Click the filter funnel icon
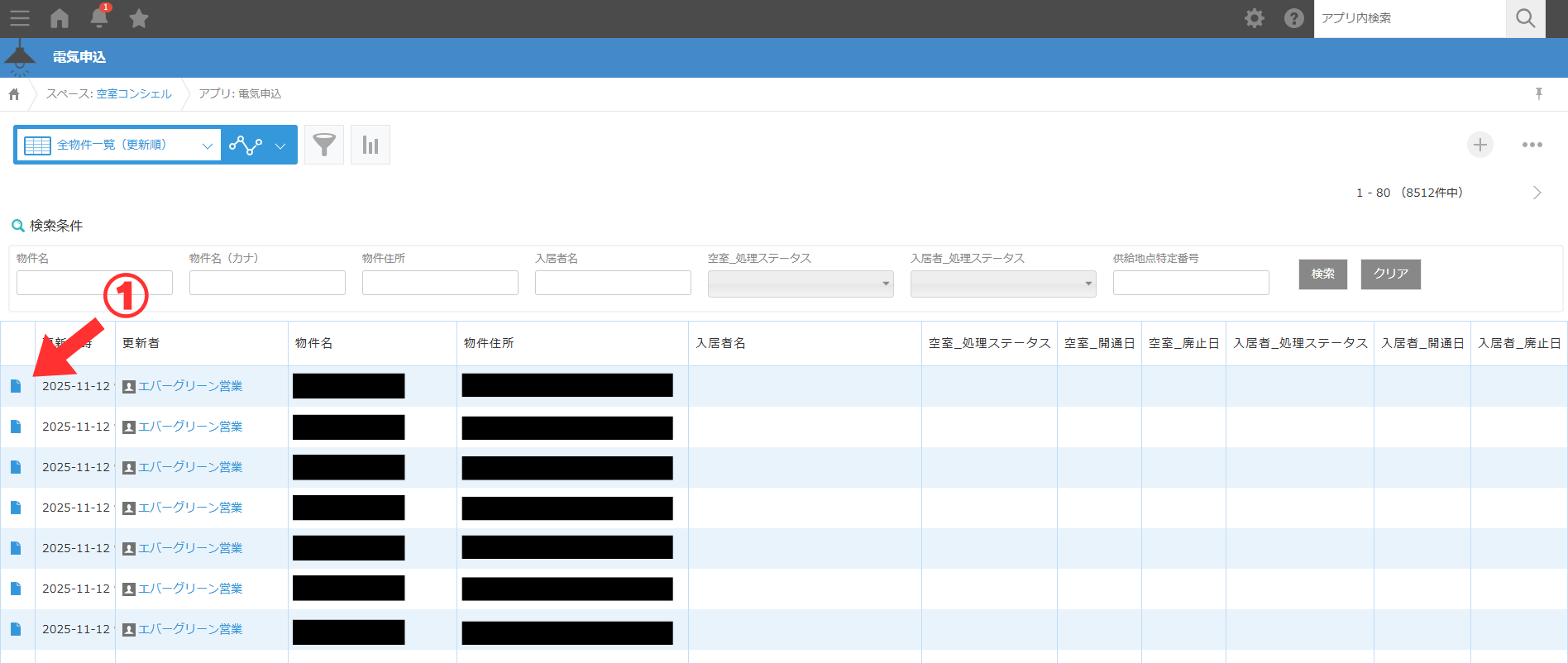Viewport: 1568px width, 663px height. tap(324, 145)
